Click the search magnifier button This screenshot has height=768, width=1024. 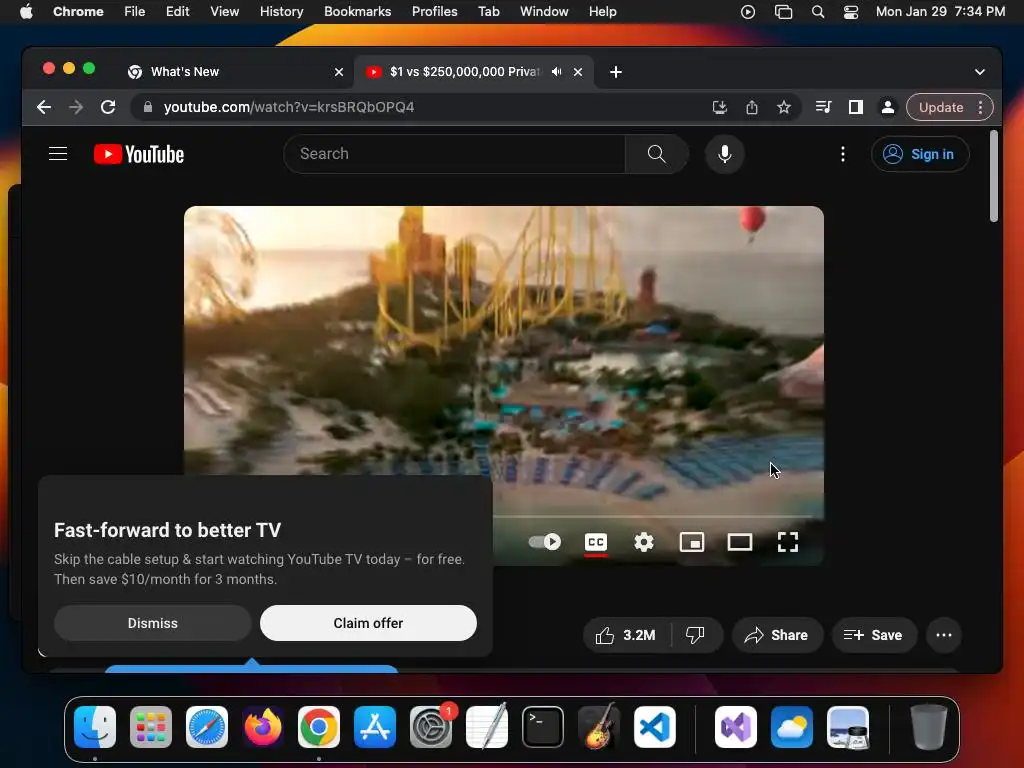coord(656,154)
